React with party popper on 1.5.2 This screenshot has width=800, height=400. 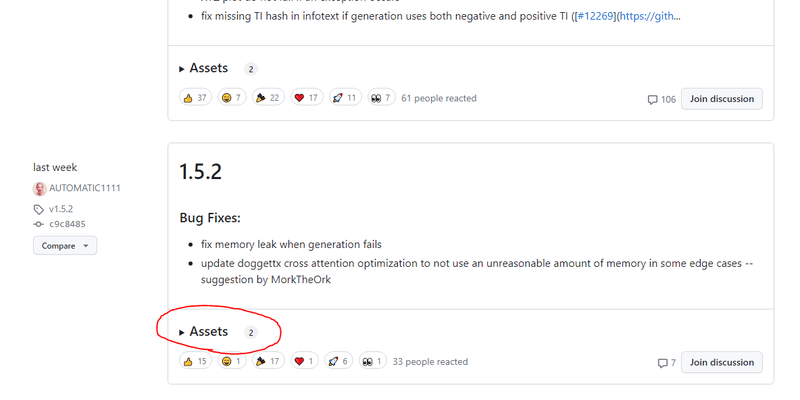point(268,361)
